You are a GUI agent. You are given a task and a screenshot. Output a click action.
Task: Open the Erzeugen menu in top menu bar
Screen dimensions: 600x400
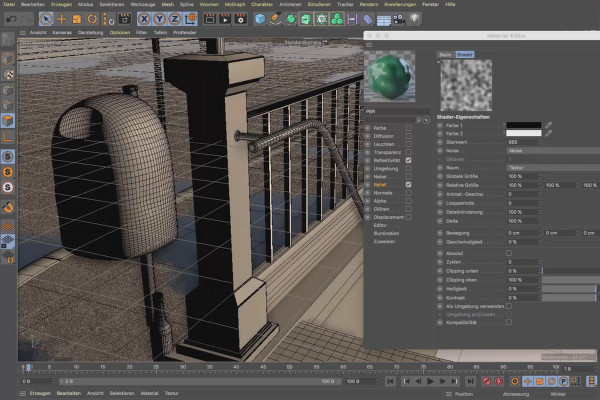tap(61, 4)
